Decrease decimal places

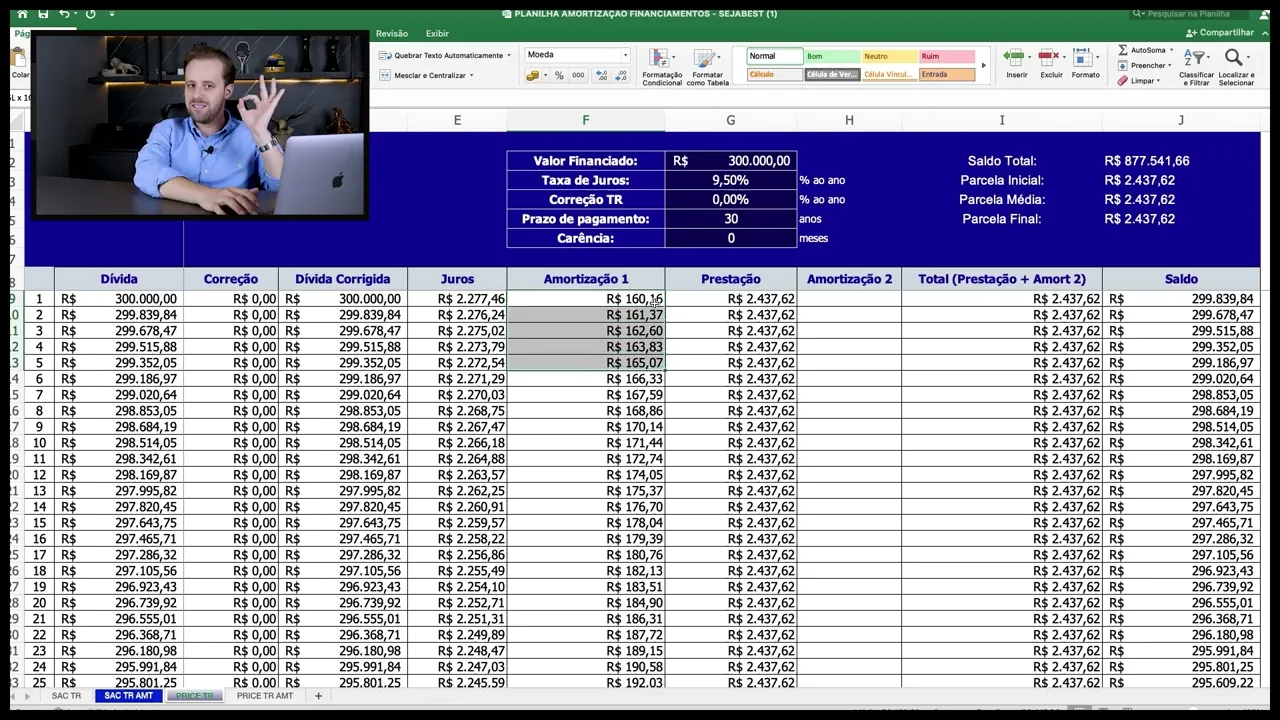(621, 75)
